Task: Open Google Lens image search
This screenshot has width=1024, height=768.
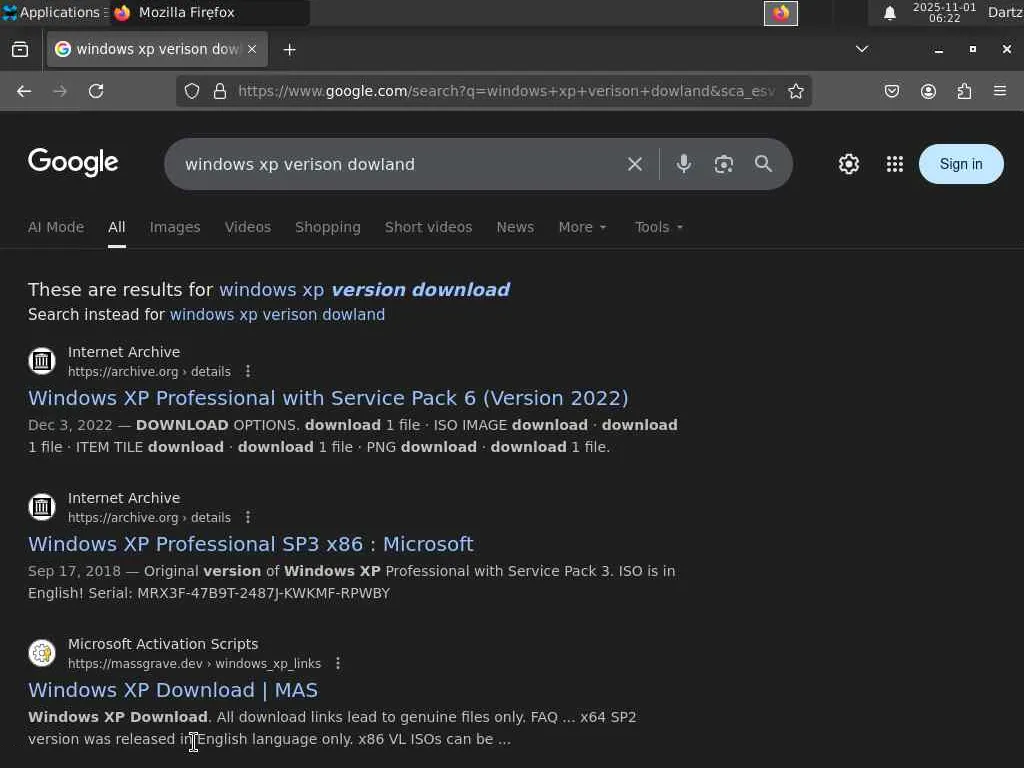Action: [x=724, y=164]
